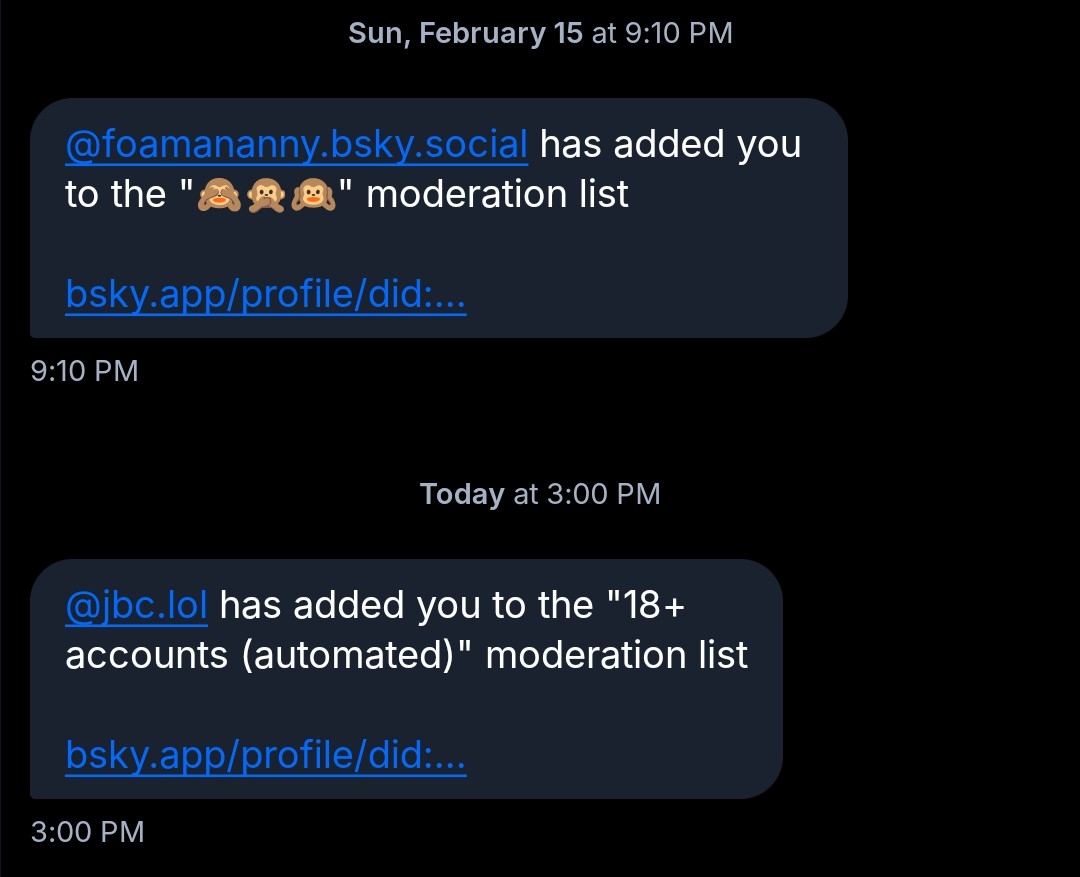Click the "Today at 3:00 PM" date header
Image resolution: width=1080 pixels, height=877 pixels.
[x=540, y=494]
